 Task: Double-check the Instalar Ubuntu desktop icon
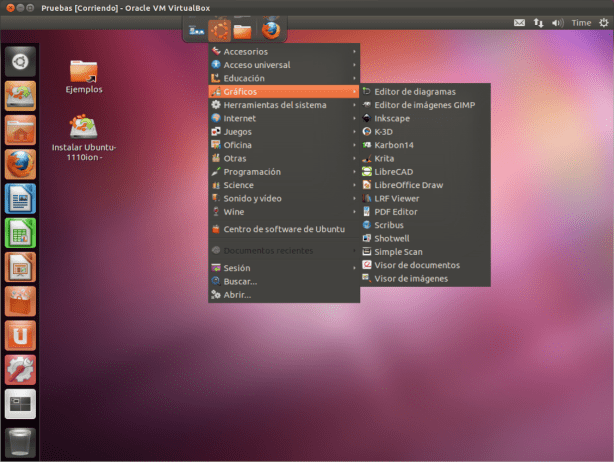84,128
